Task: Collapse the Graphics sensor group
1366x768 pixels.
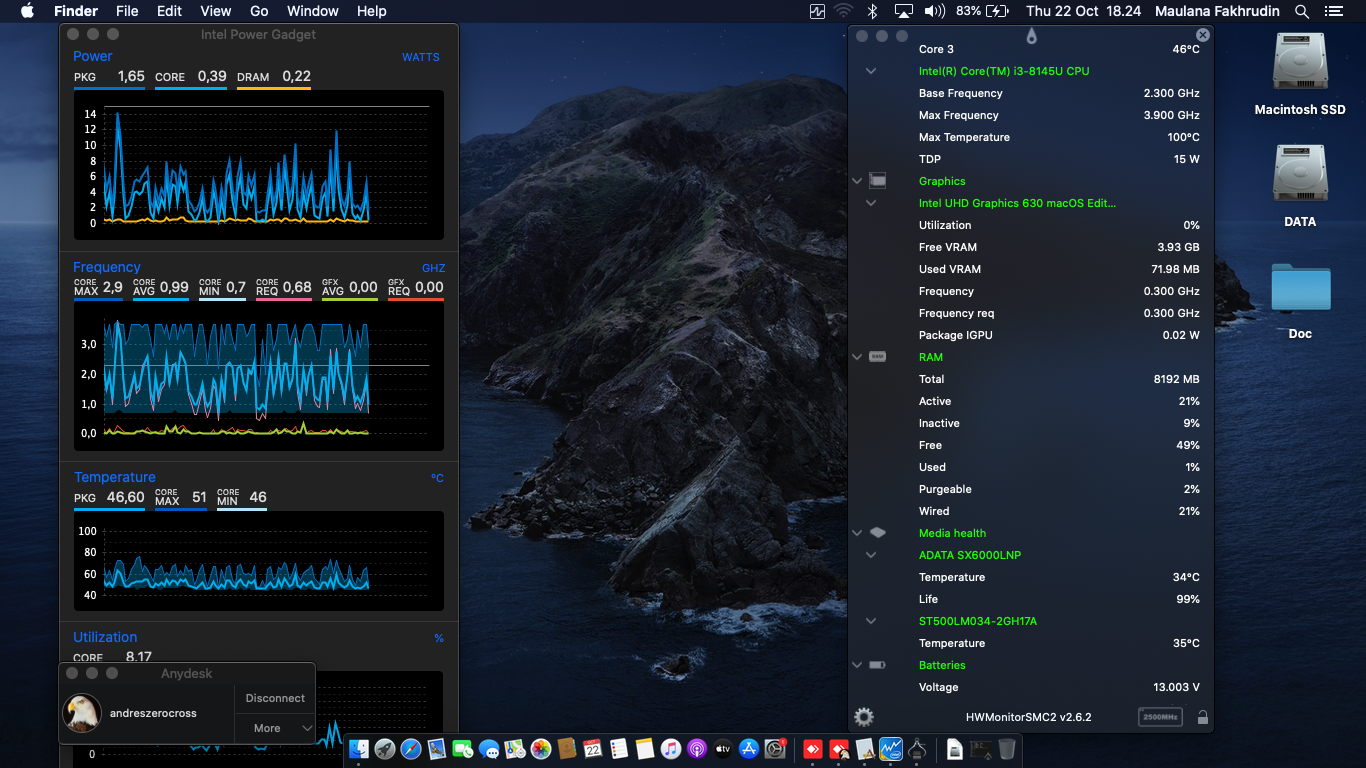Action: pyautogui.click(x=857, y=181)
